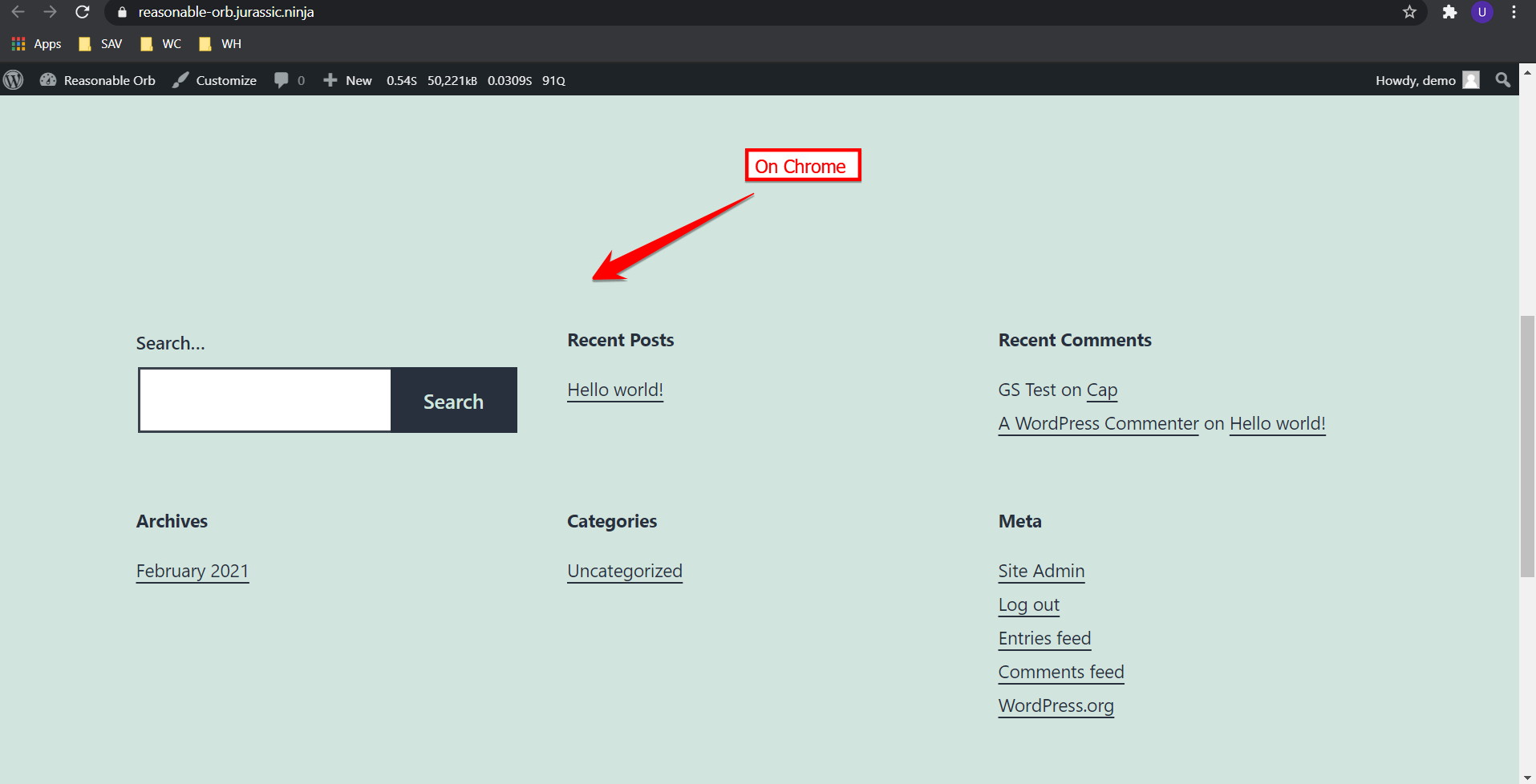
Task: Expand the SAV bookmarks folder
Action: click(x=99, y=43)
